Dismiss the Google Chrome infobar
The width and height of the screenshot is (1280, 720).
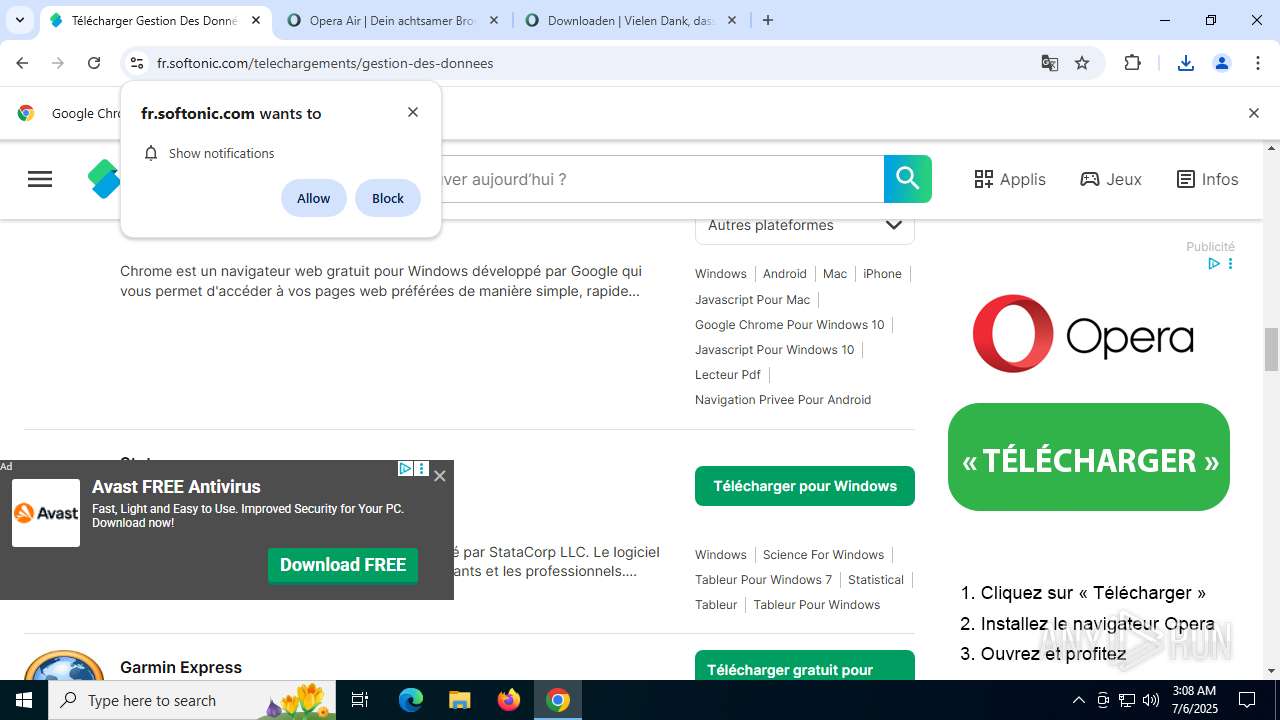[x=1253, y=113]
